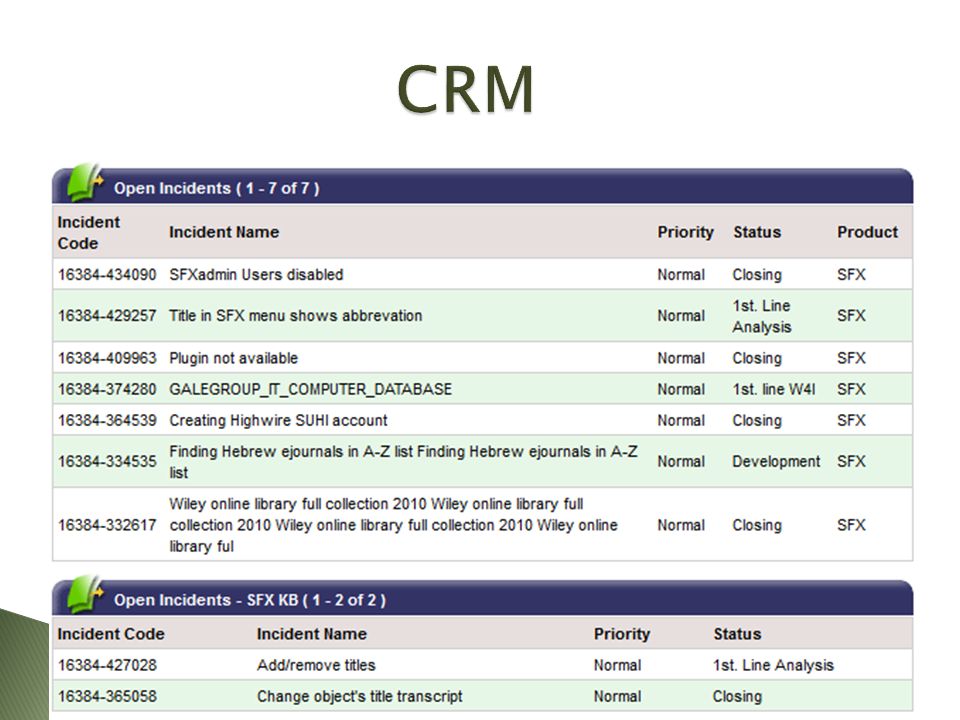960x720 pixels.
Task: Open incident 16384-434090
Action: (x=107, y=275)
